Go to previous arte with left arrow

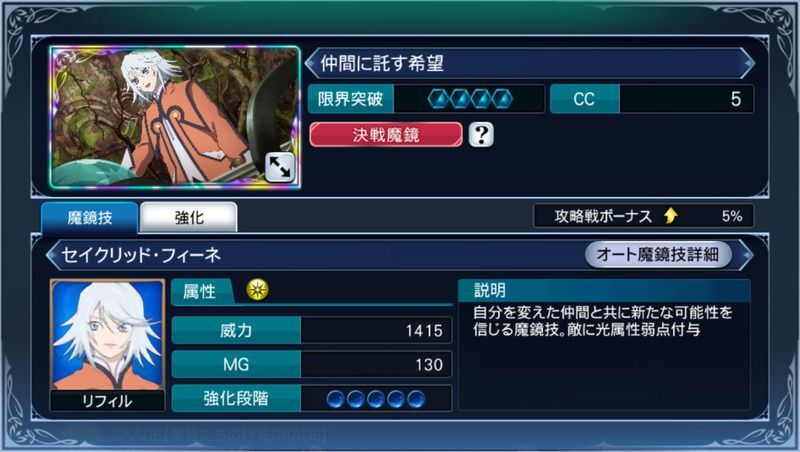coord(53,255)
